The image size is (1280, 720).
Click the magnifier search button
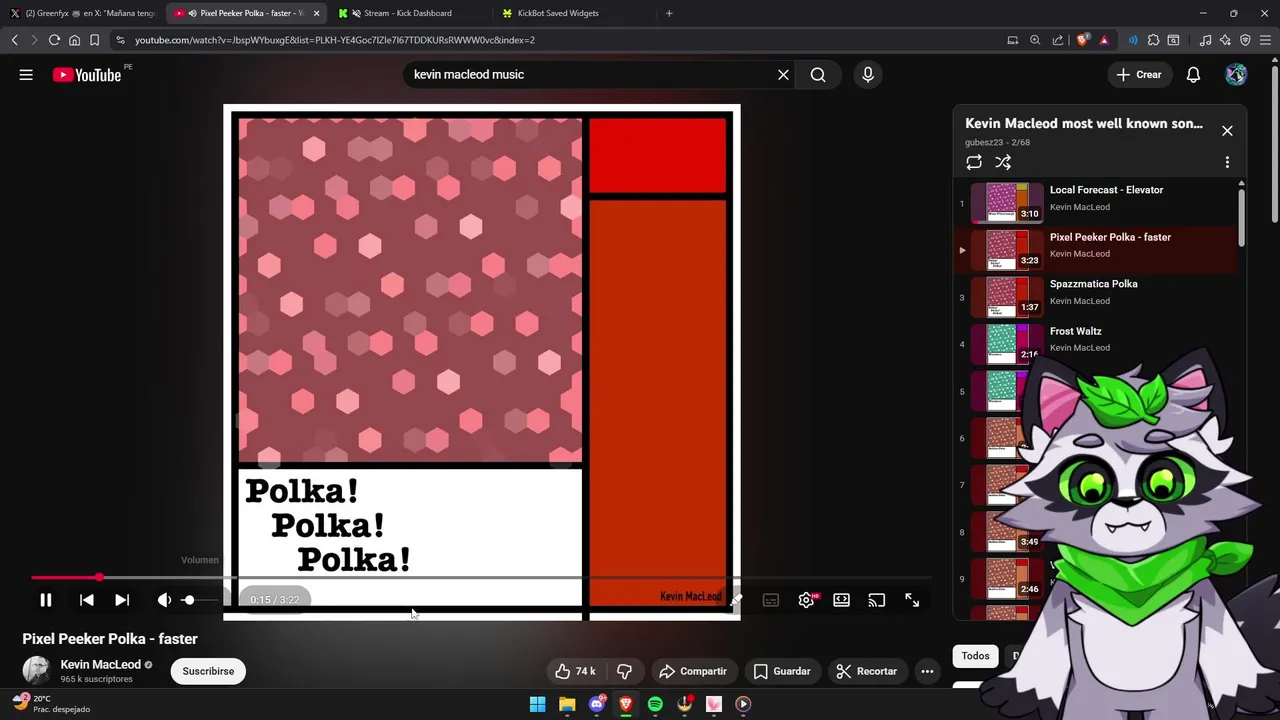(818, 75)
